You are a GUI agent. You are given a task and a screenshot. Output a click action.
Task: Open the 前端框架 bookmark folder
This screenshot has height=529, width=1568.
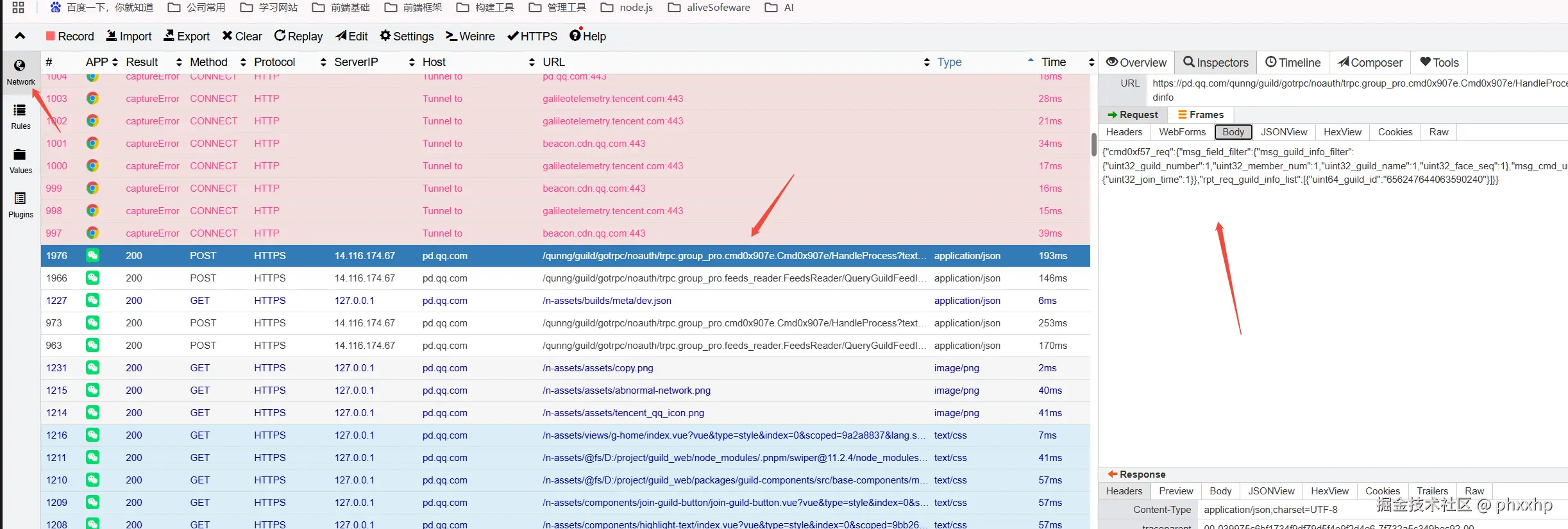[413, 8]
